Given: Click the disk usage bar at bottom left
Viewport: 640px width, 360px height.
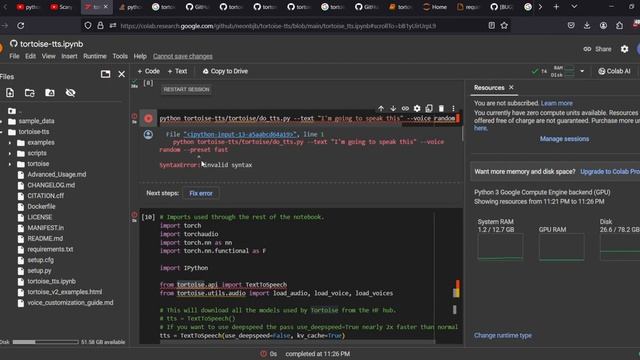Looking at the screenshot, I should [x=45, y=342].
